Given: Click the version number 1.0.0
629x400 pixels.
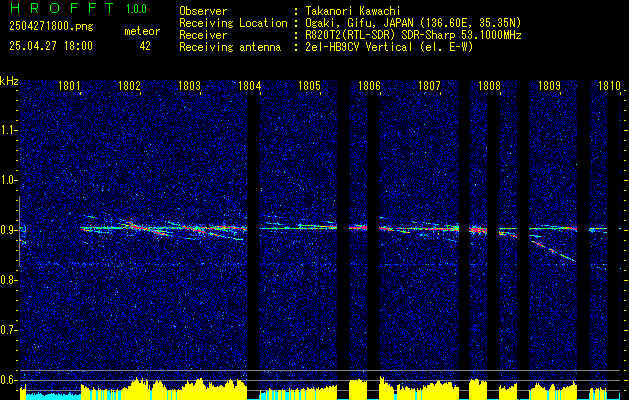Looking at the screenshot, I should (x=136, y=8).
